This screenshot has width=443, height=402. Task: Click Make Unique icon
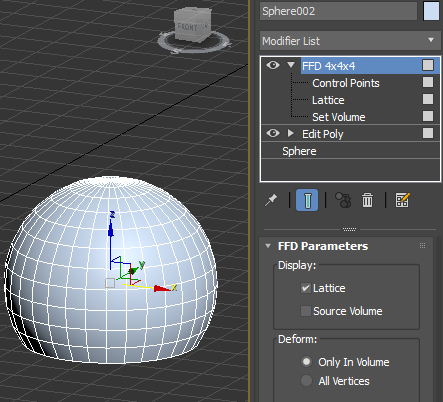(343, 200)
